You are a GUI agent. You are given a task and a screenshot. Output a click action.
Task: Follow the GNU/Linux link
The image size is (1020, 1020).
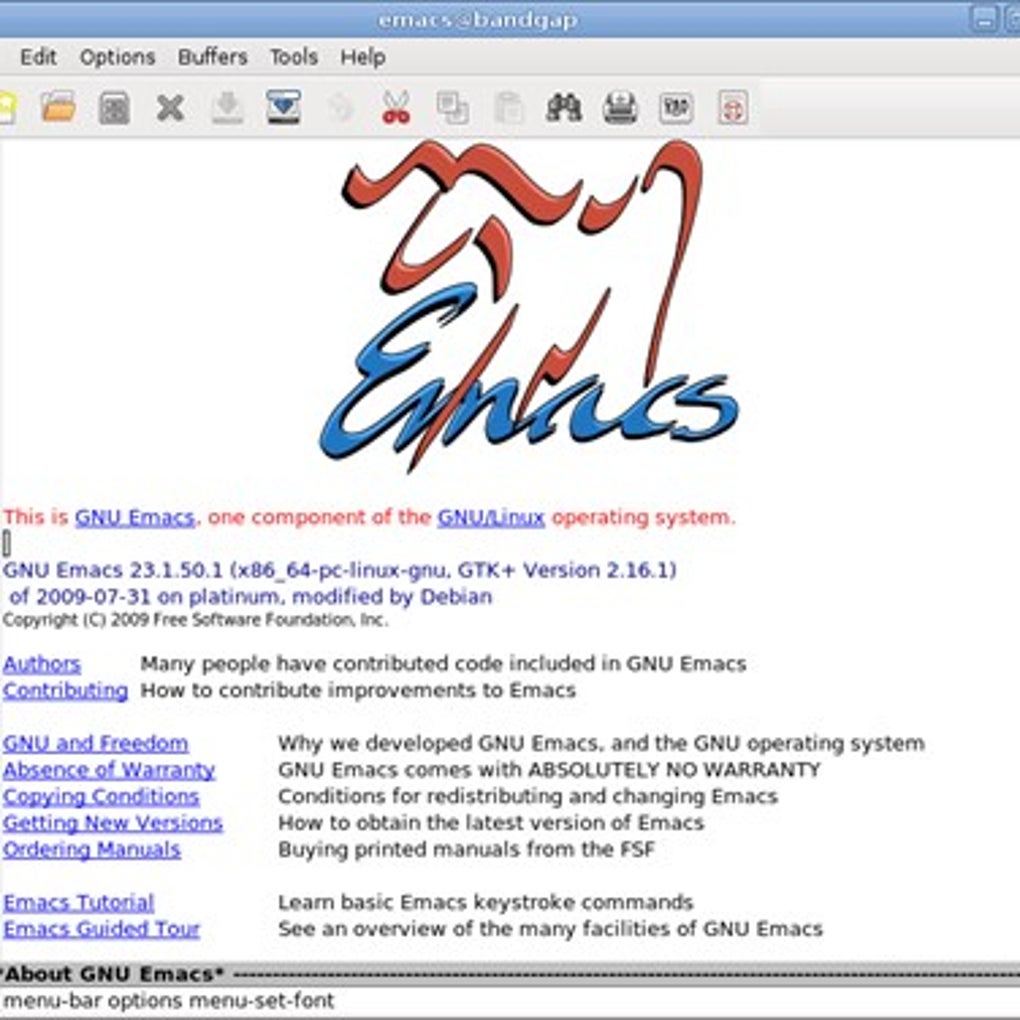point(490,518)
